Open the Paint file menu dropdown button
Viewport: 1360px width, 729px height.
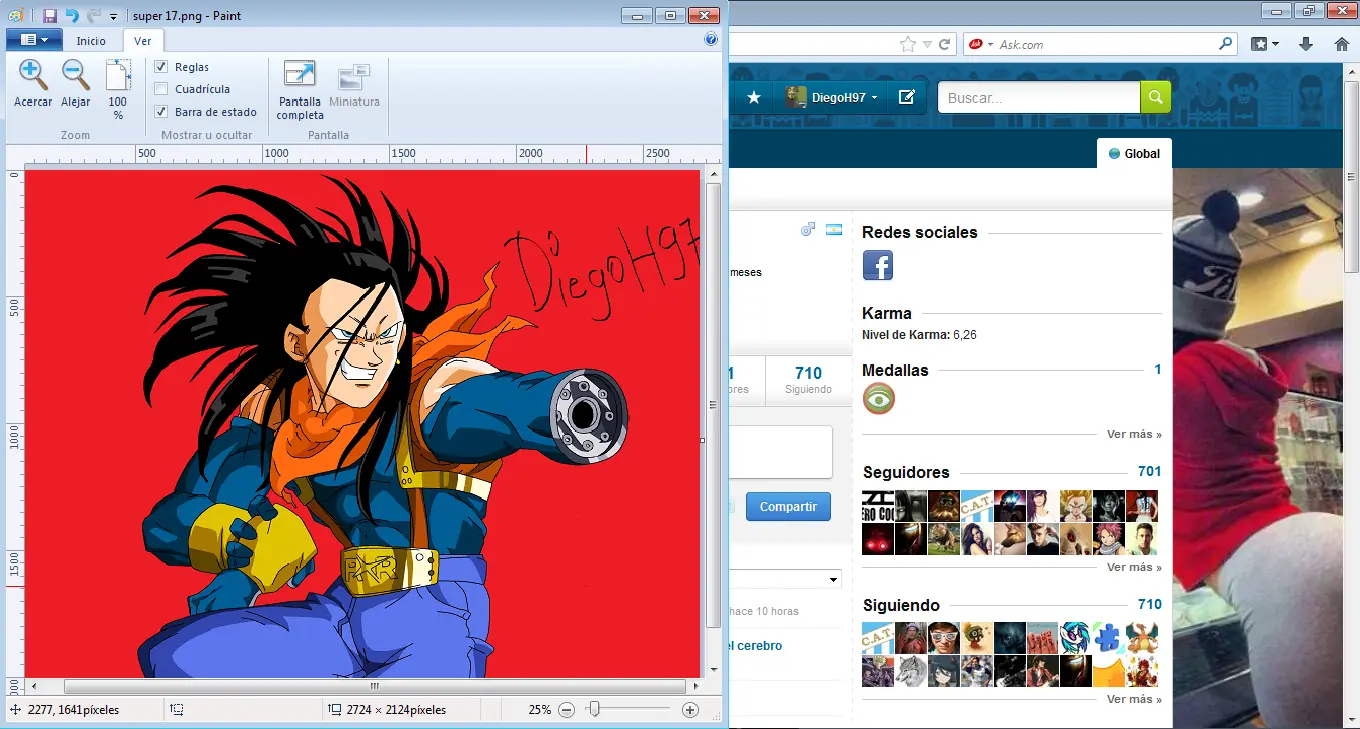(x=35, y=40)
